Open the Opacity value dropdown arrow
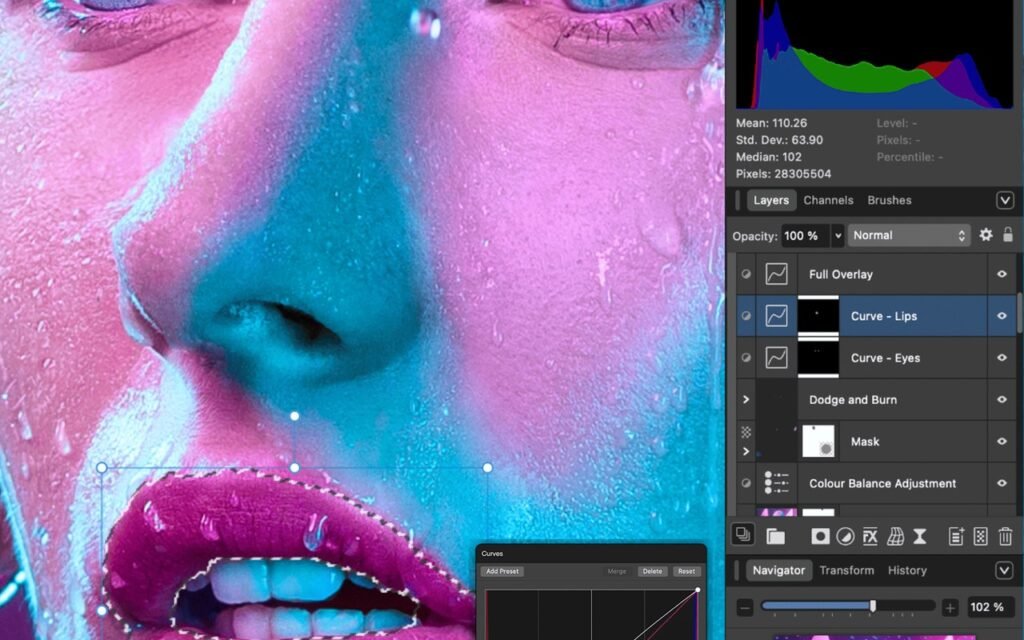1024x640 pixels. point(838,236)
